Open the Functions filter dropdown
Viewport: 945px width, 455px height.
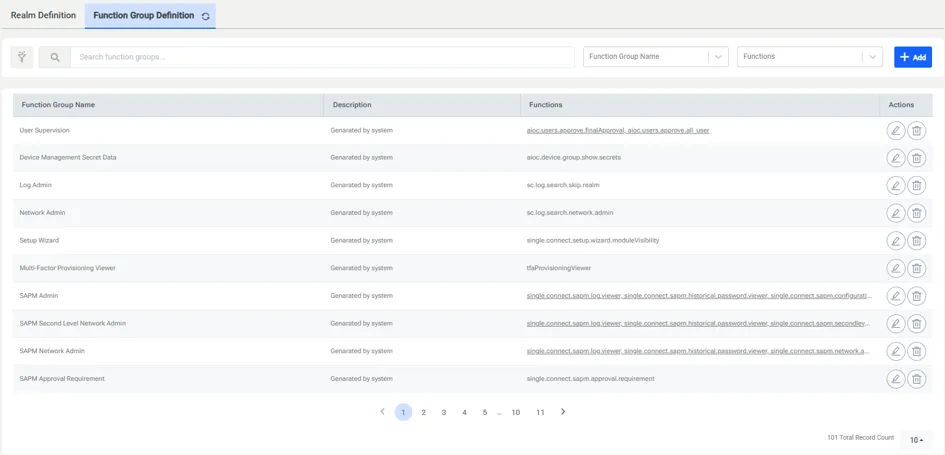810,57
